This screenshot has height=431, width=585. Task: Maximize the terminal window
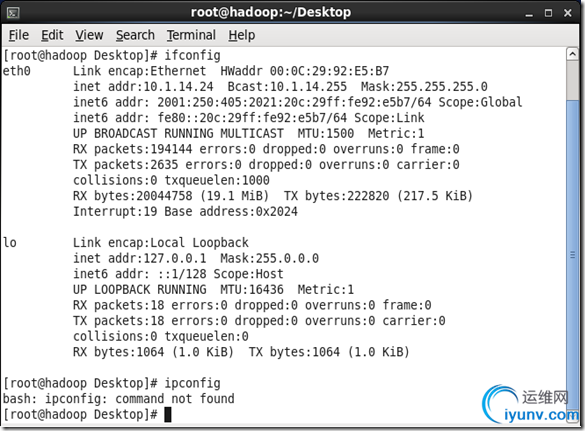tap(548, 13)
